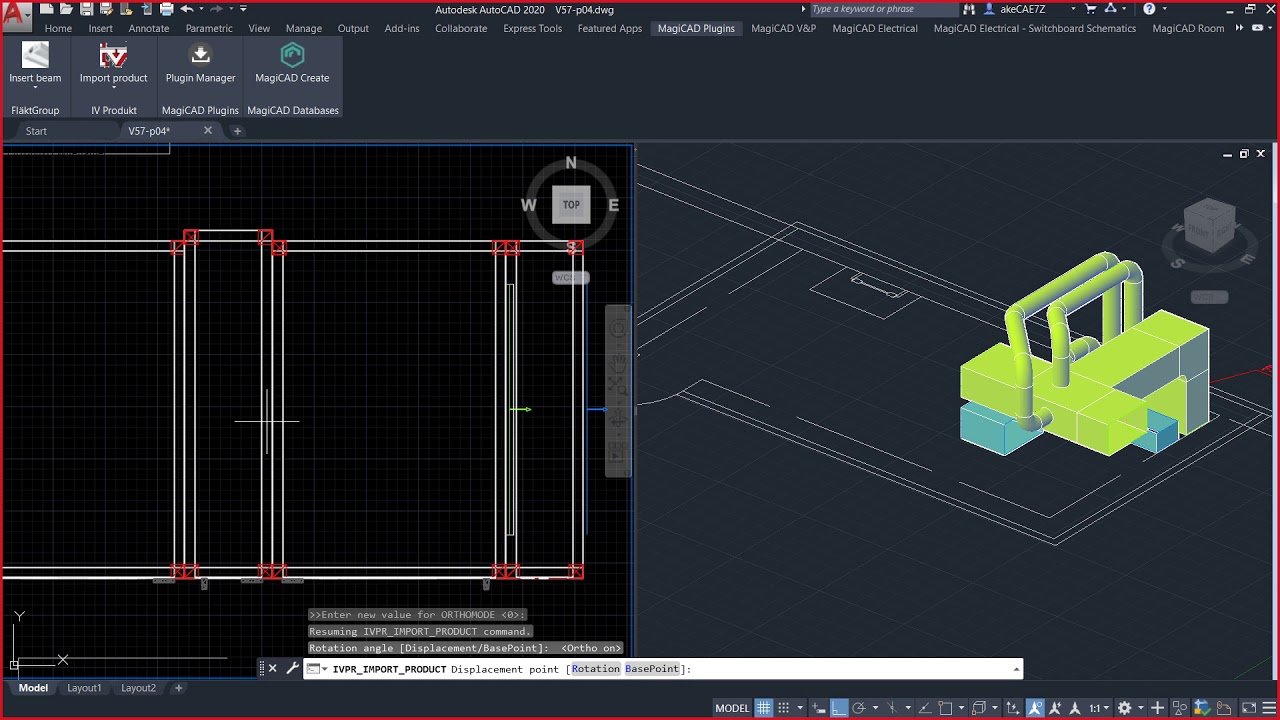Screen dimensions: 1280x720
Task: Switch to the Layout1 tab
Action: (x=84, y=688)
